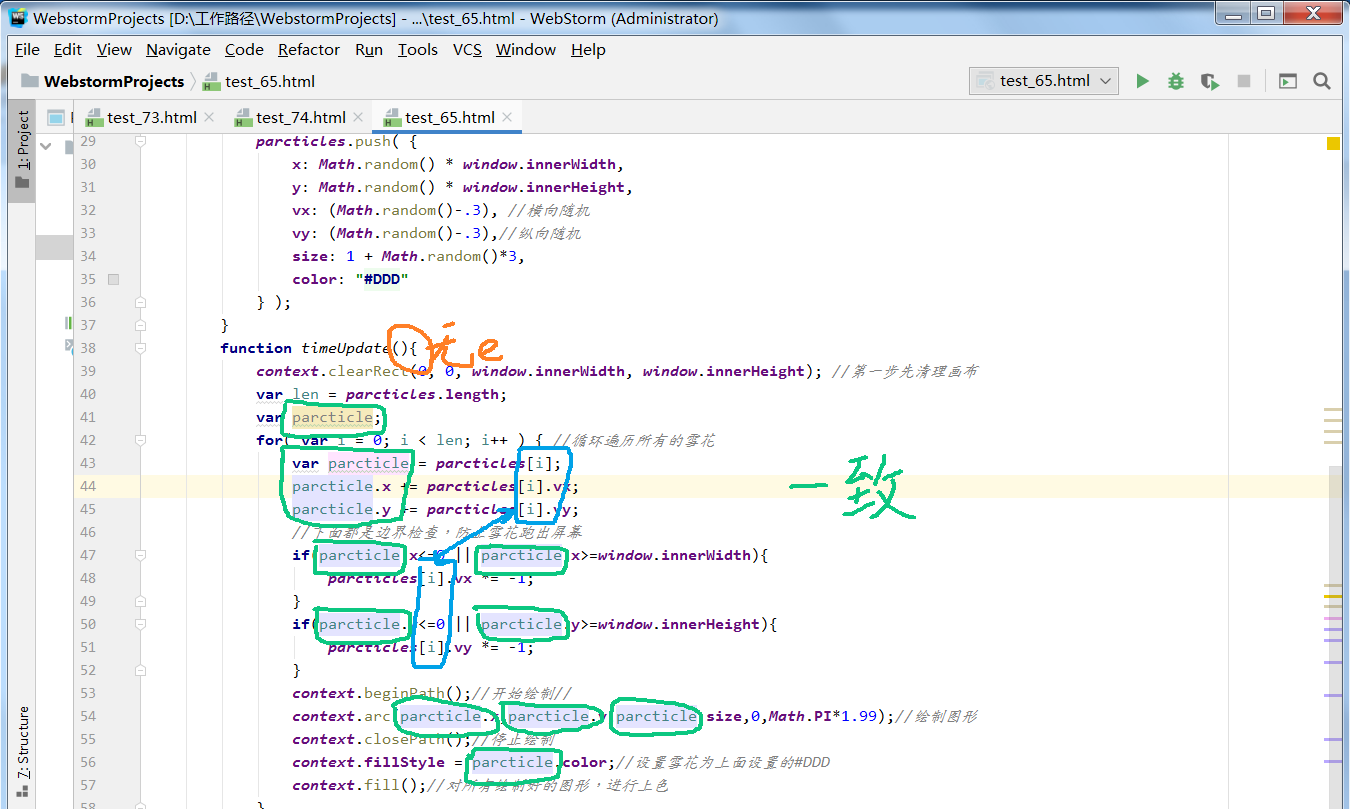Close the test_74.html tab
The image size is (1350, 809).
[x=358, y=117]
